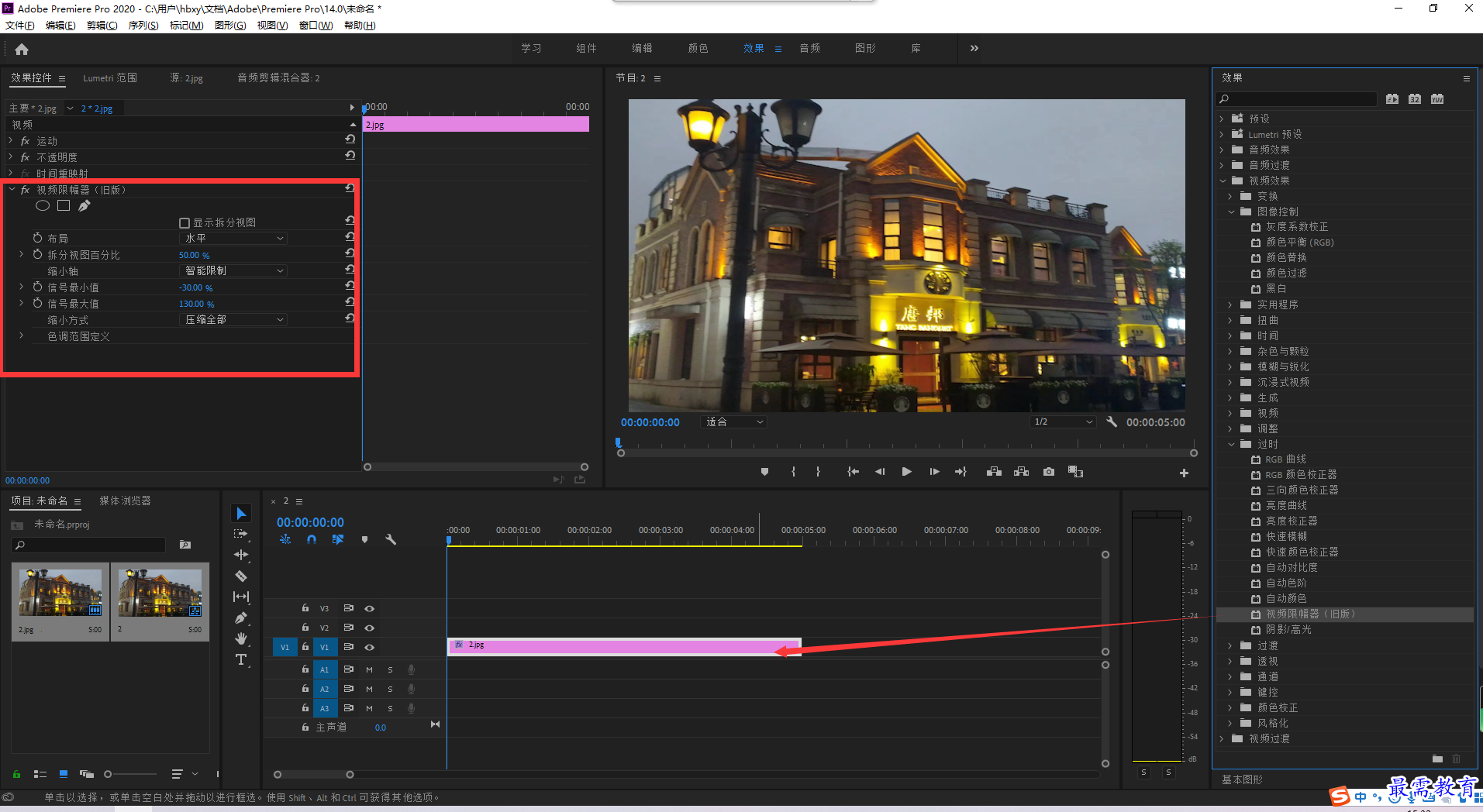The width and height of the screenshot is (1483, 812).
Task: Step back one frame in program monitor
Action: (x=880, y=472)
